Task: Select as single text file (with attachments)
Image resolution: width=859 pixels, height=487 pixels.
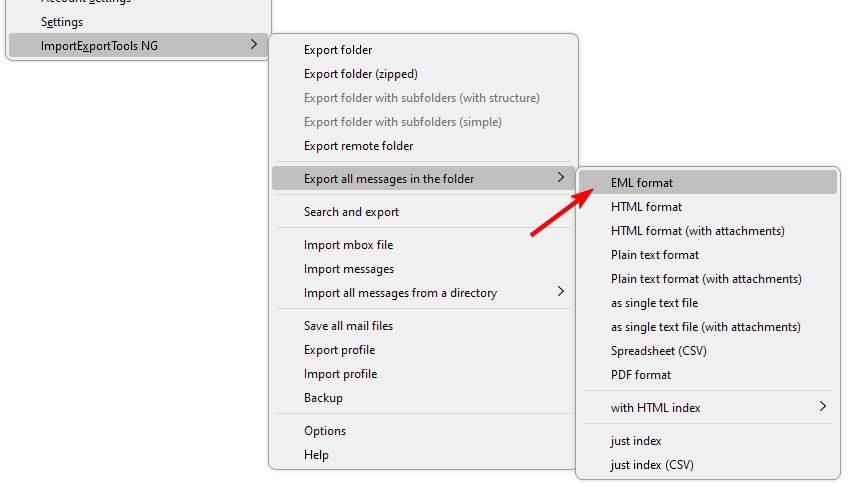Action: (x=708, y=327)
